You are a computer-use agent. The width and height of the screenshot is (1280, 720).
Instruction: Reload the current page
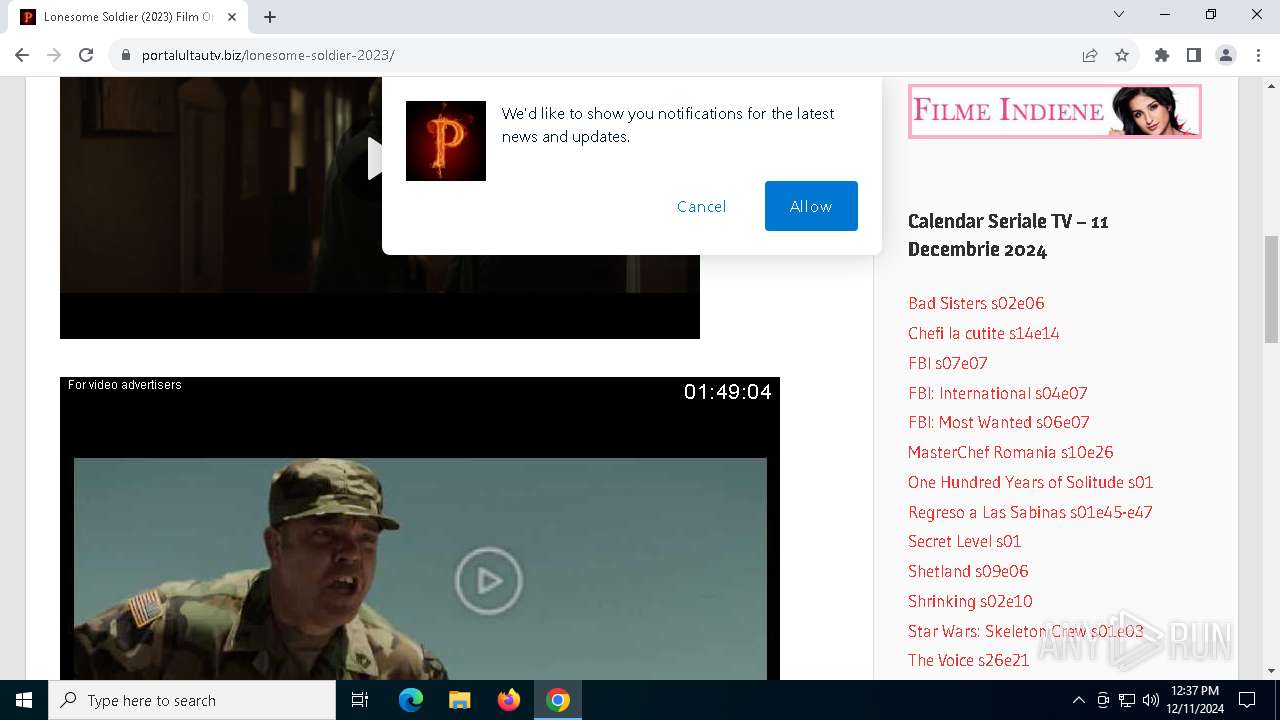coord(86,55)
